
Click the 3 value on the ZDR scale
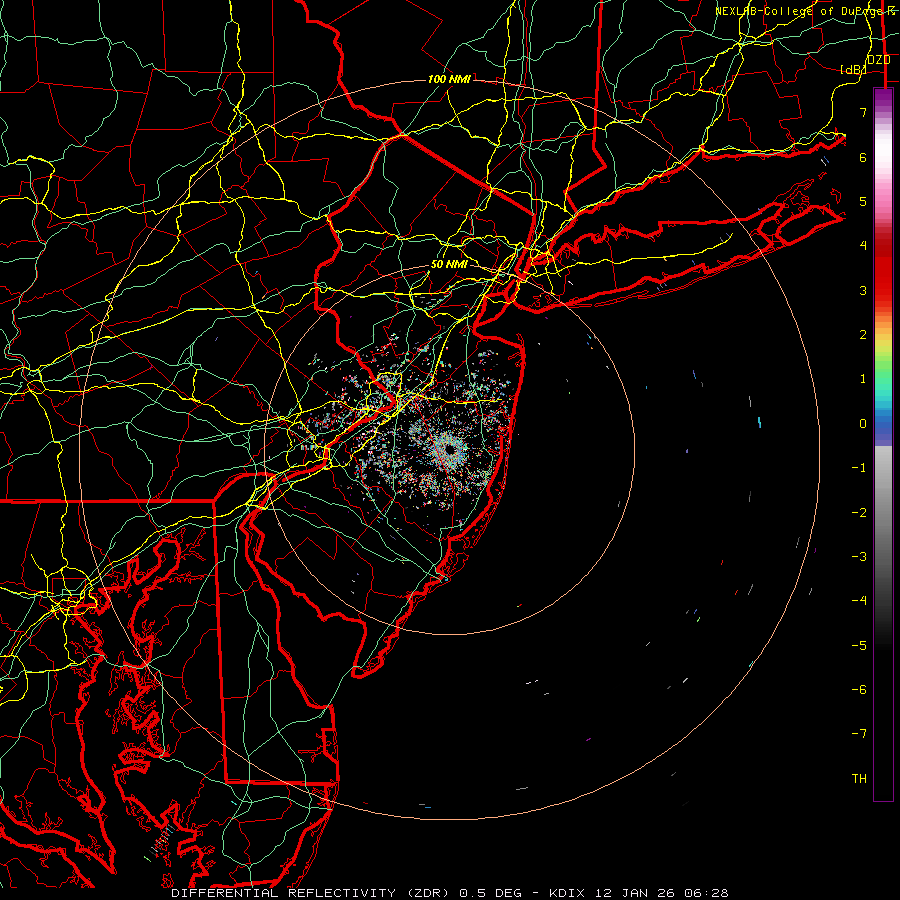pyautogui.click(x=863, y=290)
